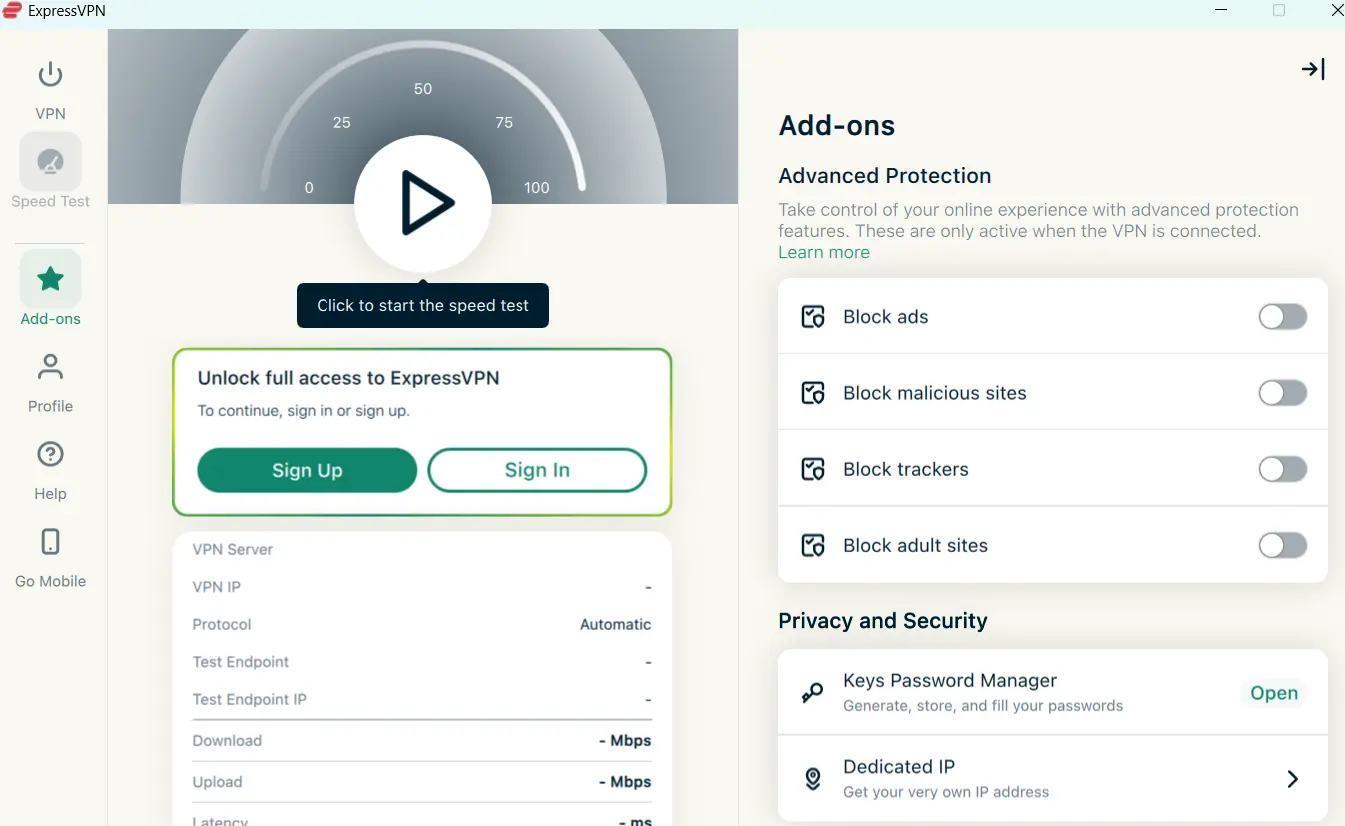
Task: Select the Add-ons star icon
Action: [x=50, y=279]
